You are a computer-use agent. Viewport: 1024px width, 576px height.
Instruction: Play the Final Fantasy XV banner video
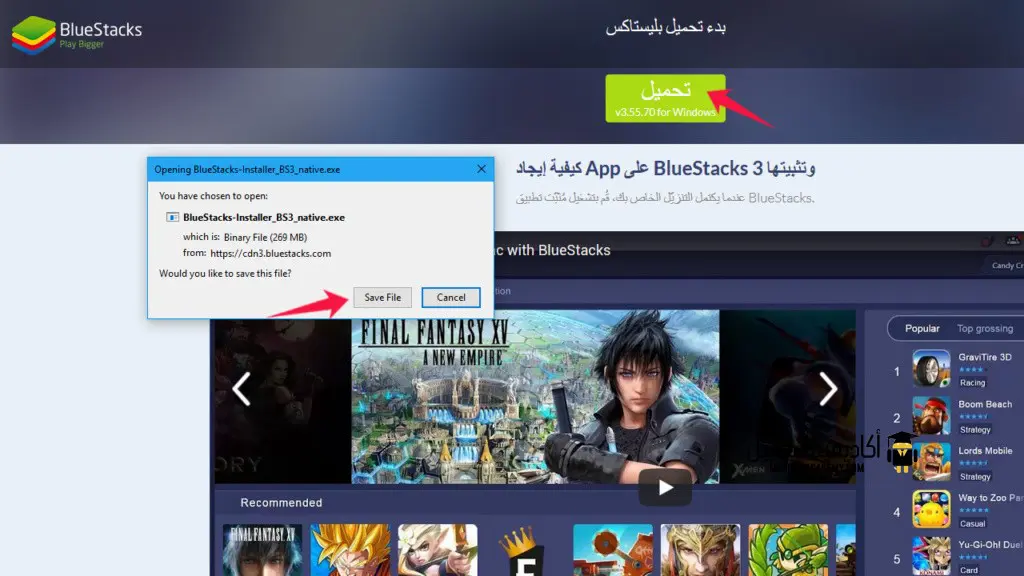[665, 487]
